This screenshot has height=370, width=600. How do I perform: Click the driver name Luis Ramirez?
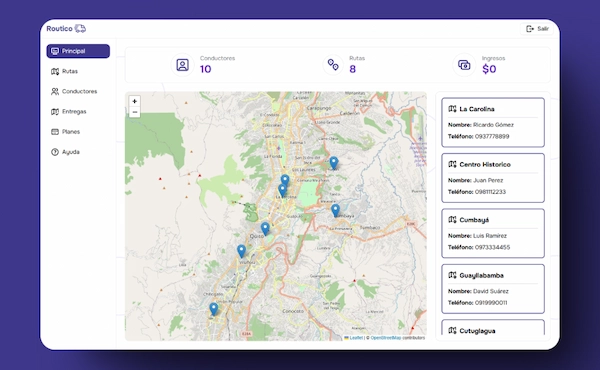point(490,236)
